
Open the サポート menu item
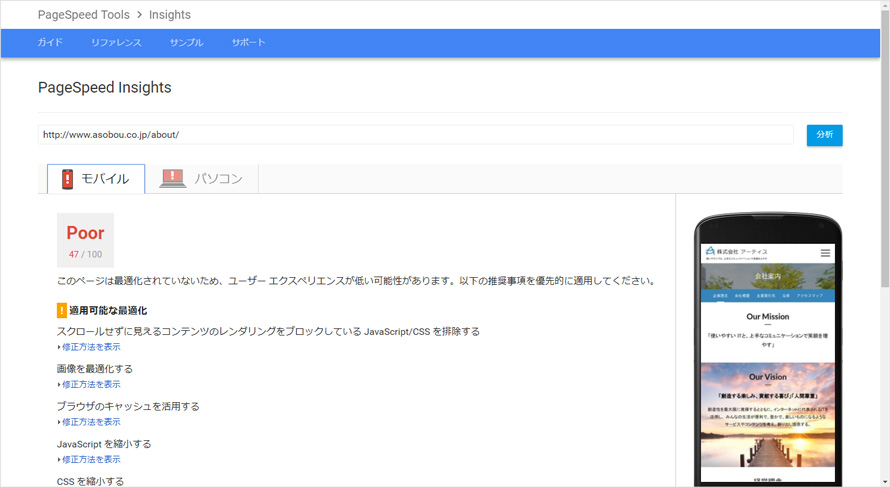click(x=248, y=43)
